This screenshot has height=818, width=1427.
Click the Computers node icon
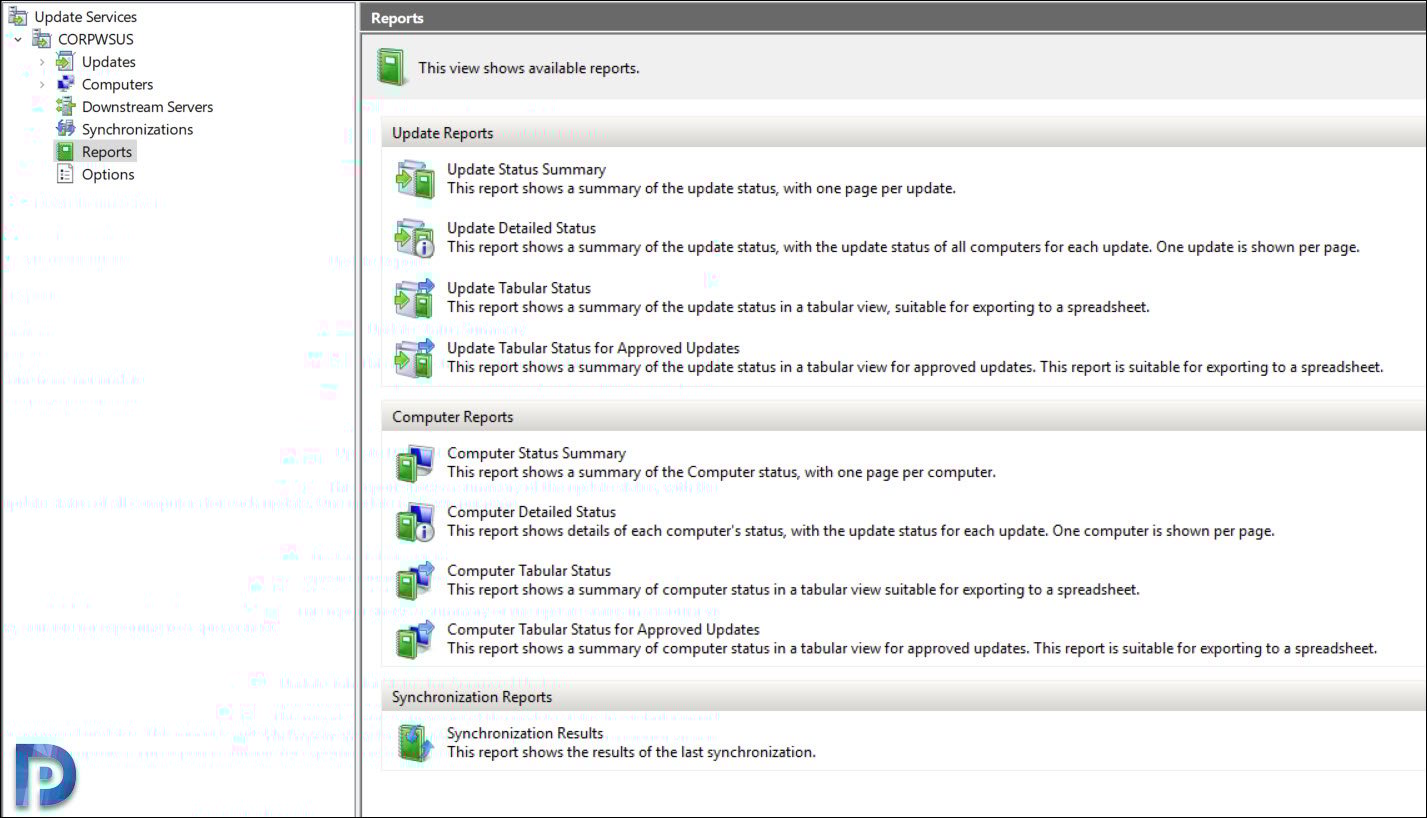tap(65, 84)
